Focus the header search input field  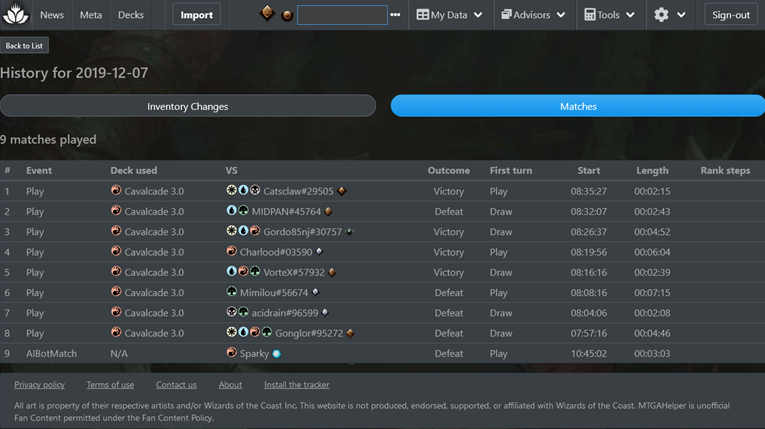(x=342, y=15)
